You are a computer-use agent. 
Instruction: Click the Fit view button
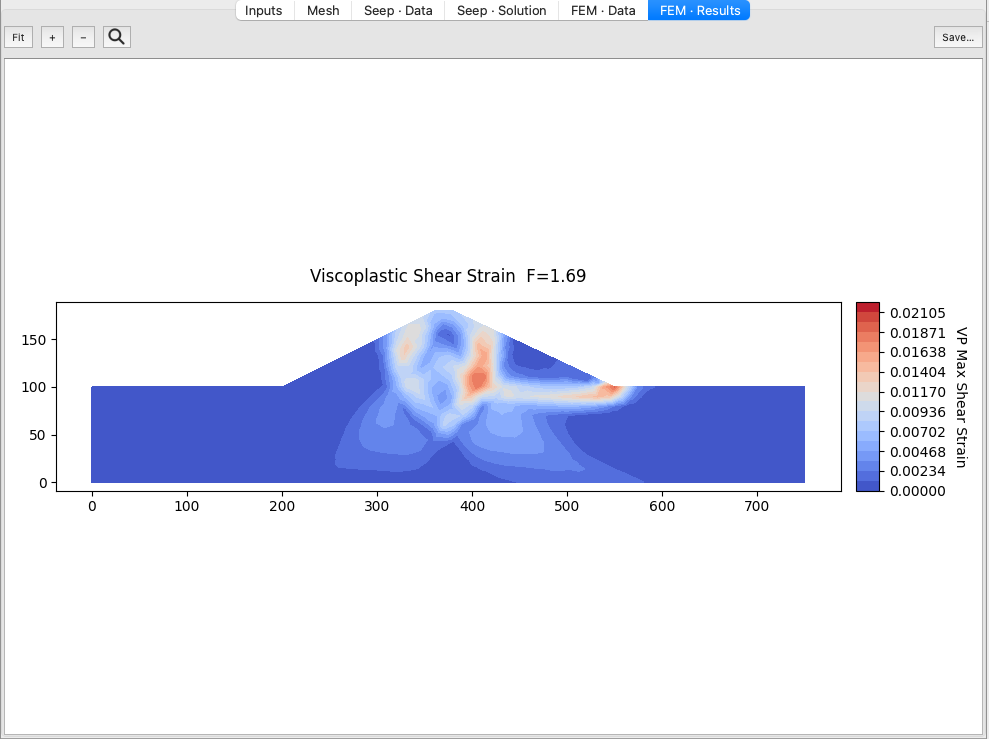(18, 37)
